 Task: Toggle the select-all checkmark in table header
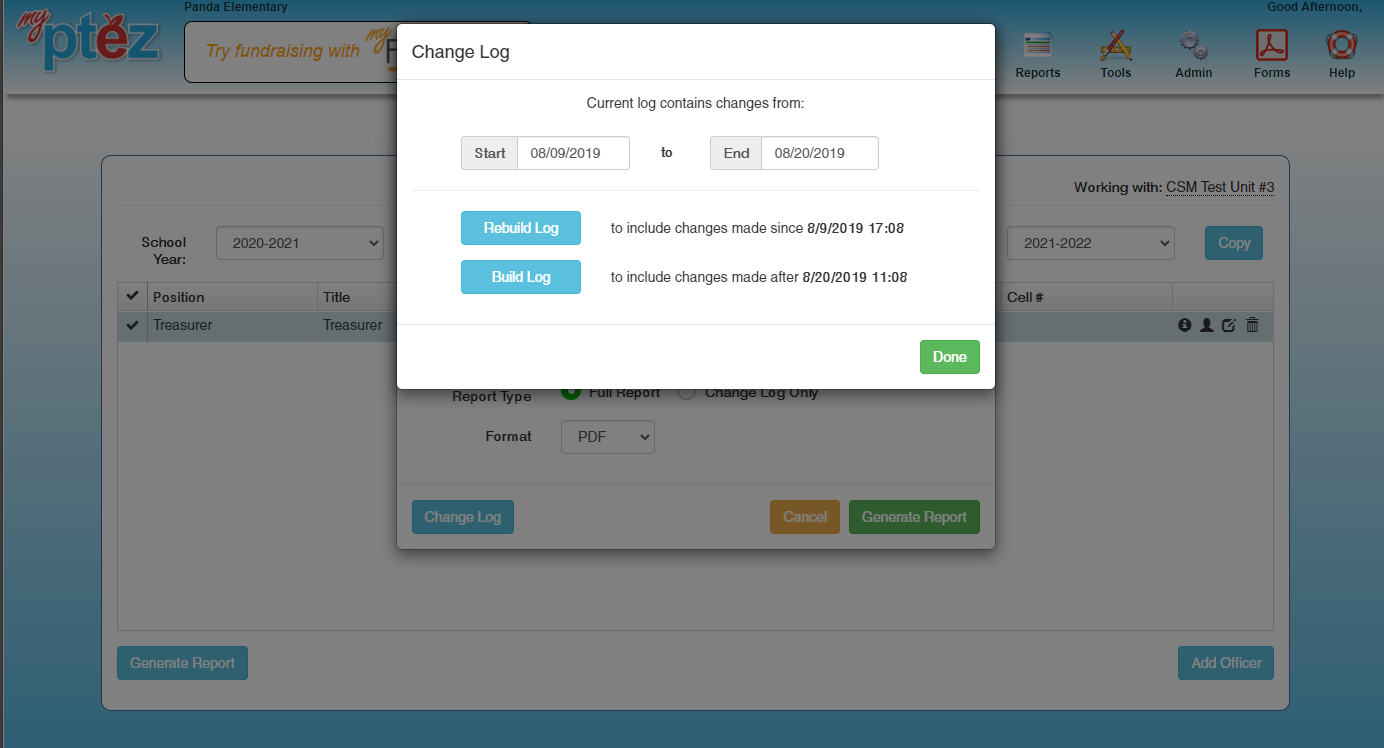(132, 297)
